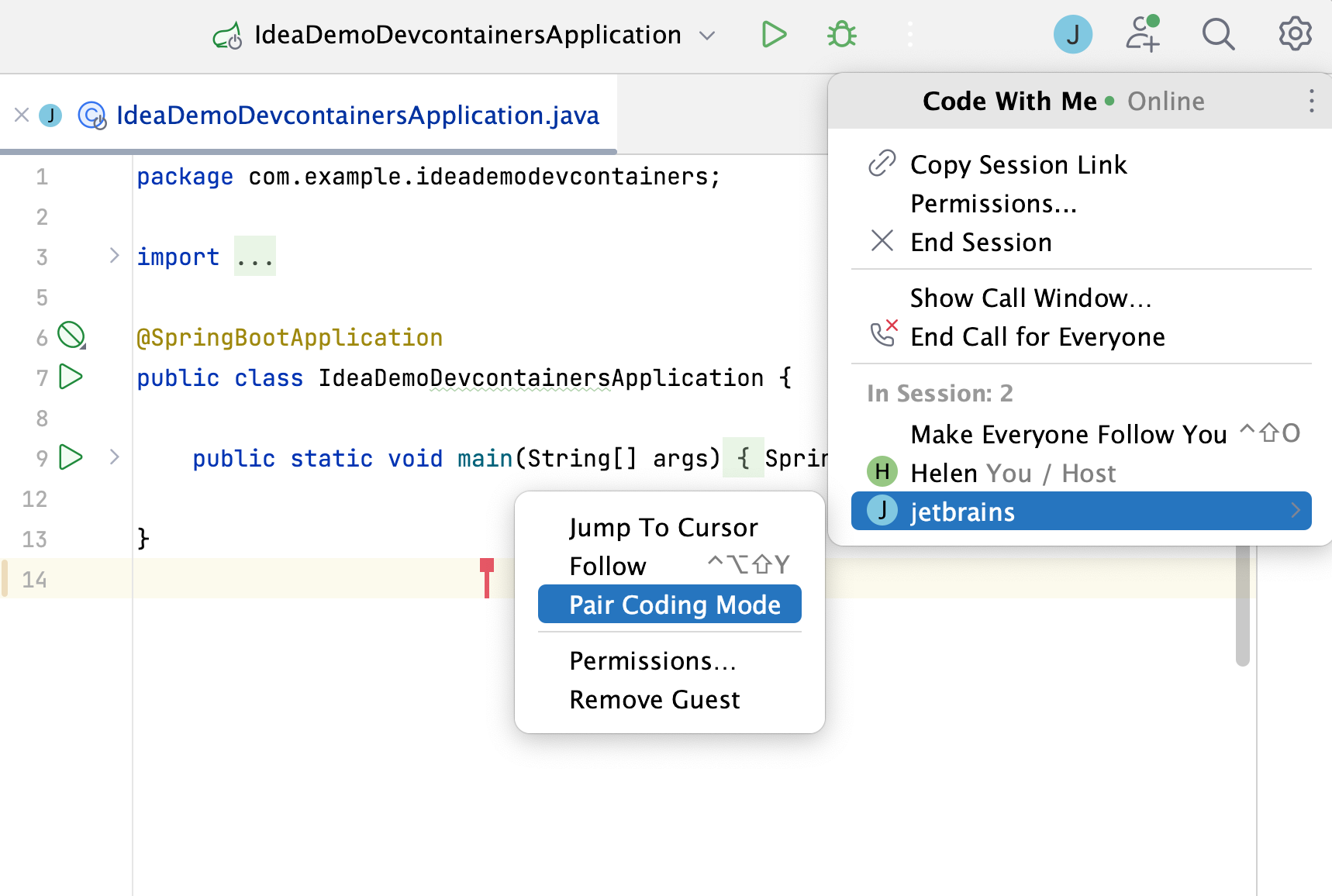The width and height of the screenshot is (1332, 896).
Task: Run the application with the green Run button
Action: coord(774,35)
